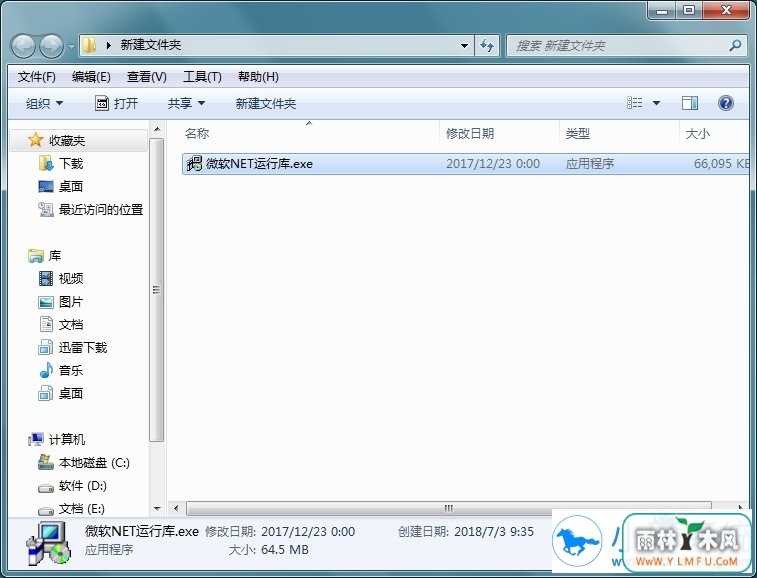Screen dimensions: 757x578
Task: Click the magnifier search icon
Action: click(735, 46)
